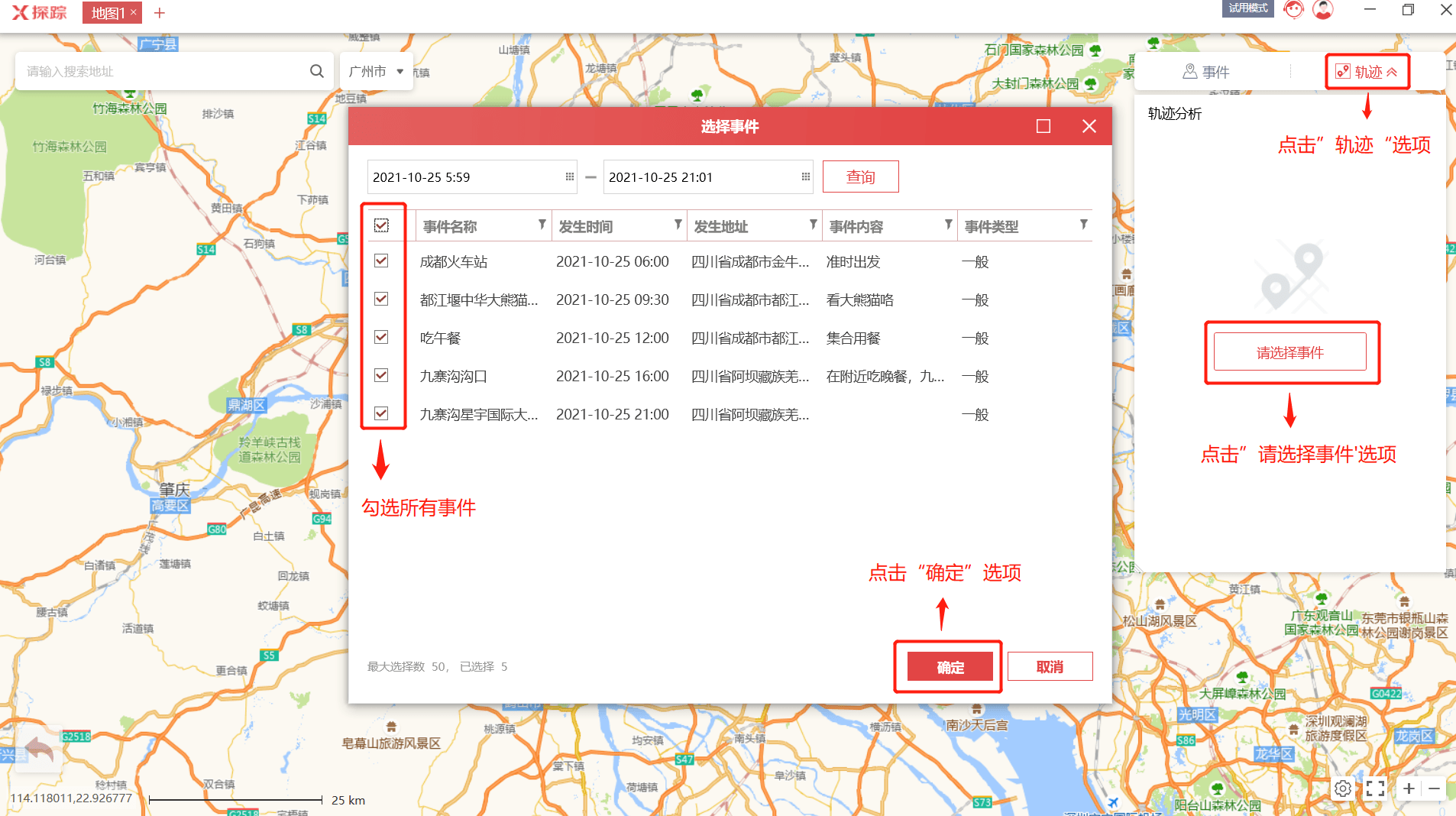
Task: Toggle the select-all events checkbox
Action: tap(381, 225)
